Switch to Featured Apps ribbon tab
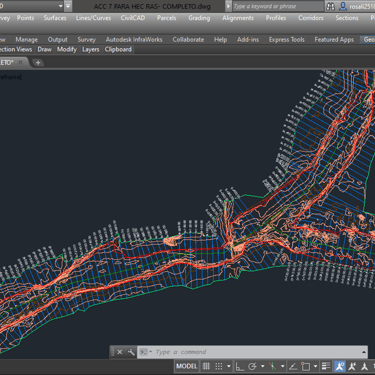The height and width of the screenshot is (375, 375). coord(334,40)
